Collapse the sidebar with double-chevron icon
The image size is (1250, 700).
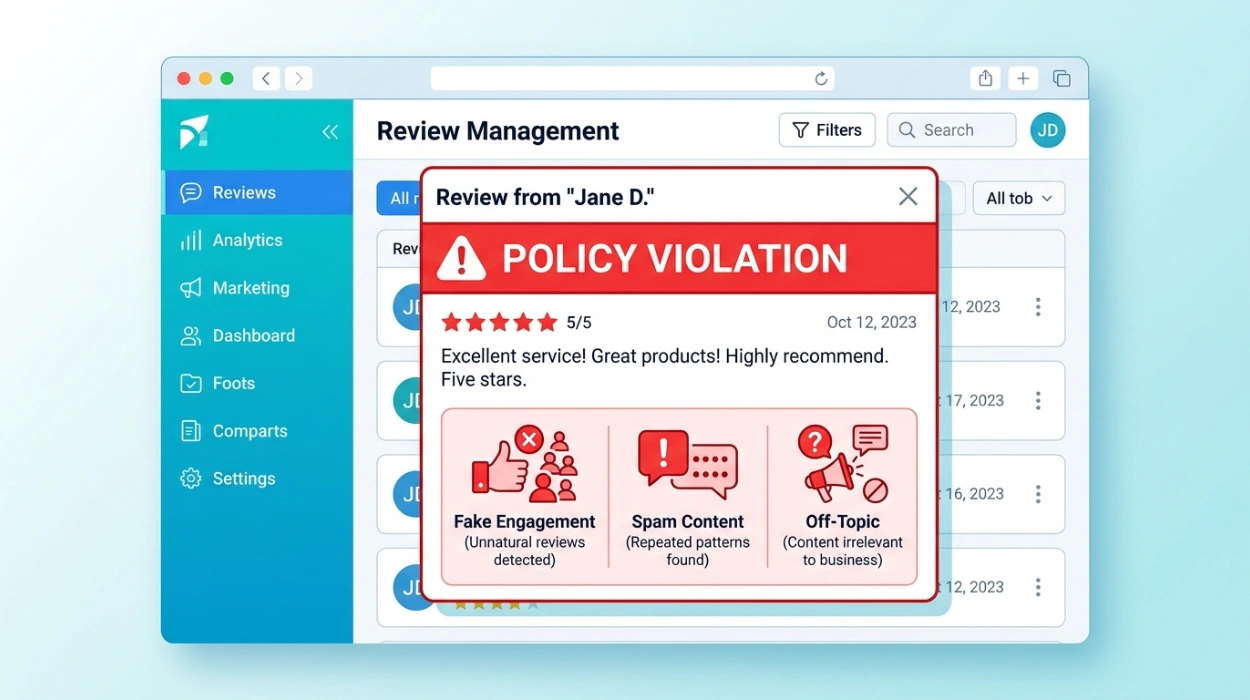[330, 132]
